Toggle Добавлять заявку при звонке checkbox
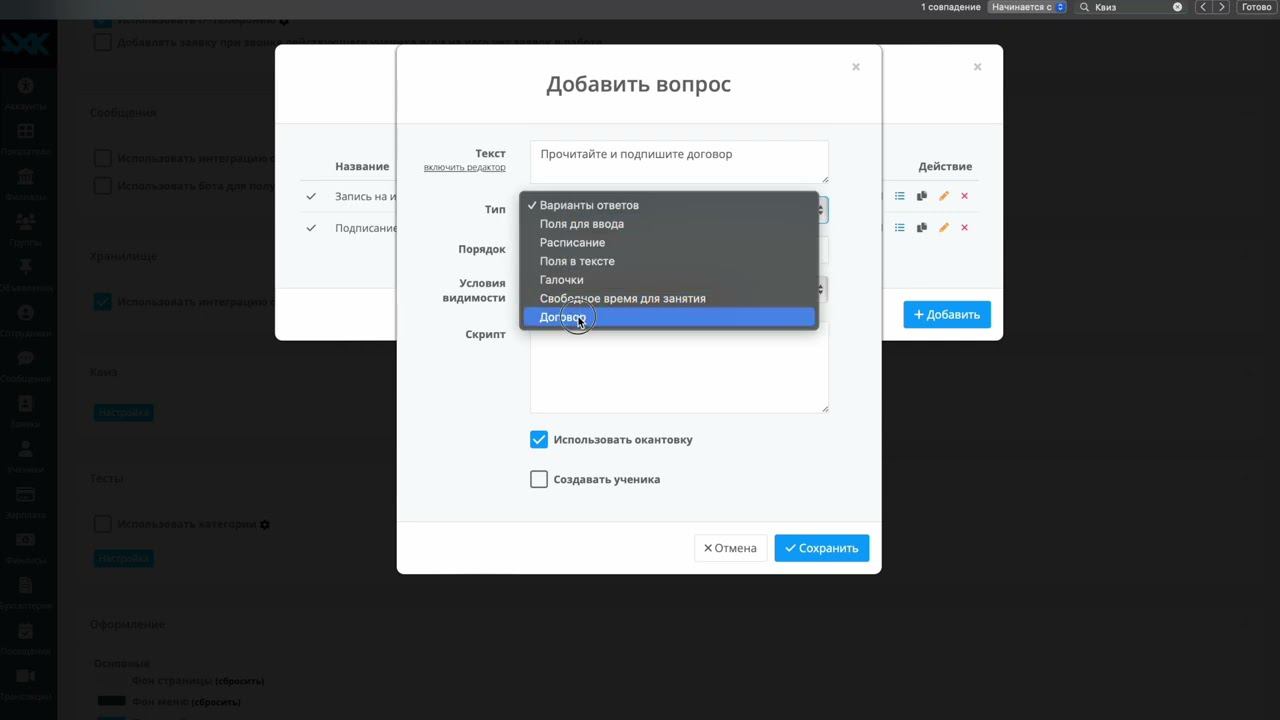The width and height of the screenshot is (1280, 720). click(102, 43)
